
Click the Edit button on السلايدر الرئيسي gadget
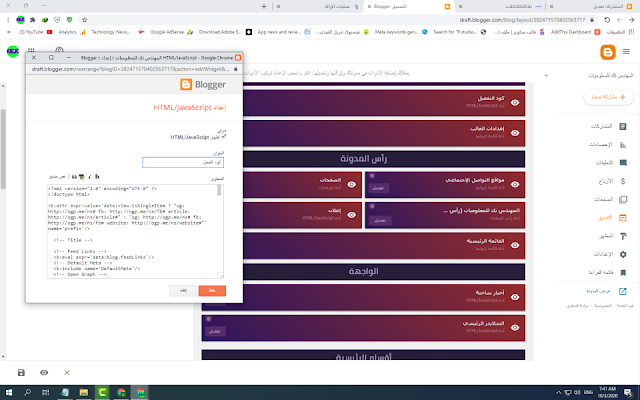point(215,331)
